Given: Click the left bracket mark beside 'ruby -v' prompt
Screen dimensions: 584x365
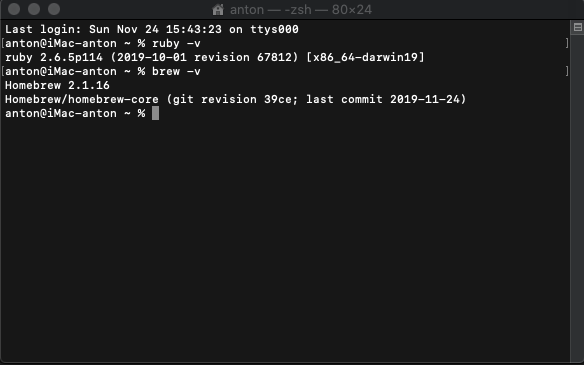Looking at the screenshot, I should pyautogui.click(x=3, y=43).
